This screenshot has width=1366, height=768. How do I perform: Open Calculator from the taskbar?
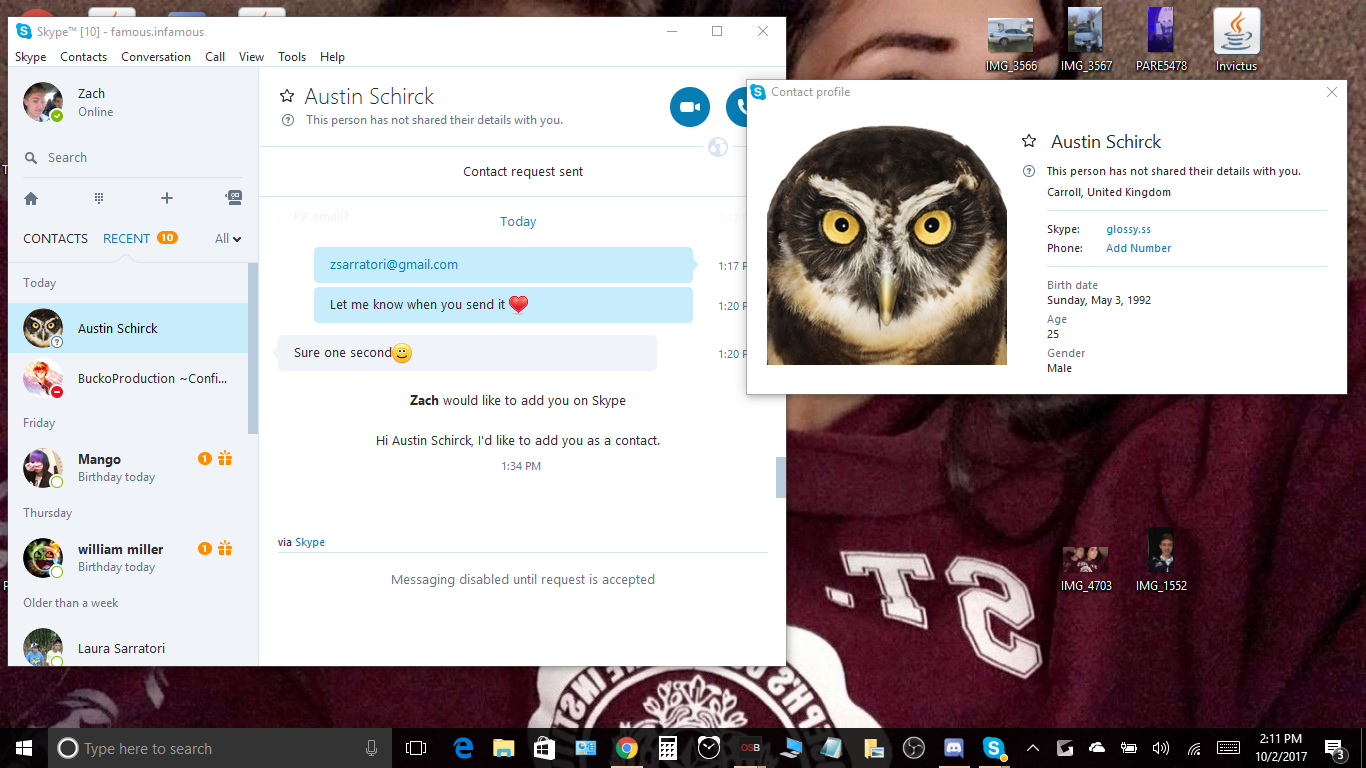pyautogui.click(x=668, y=748)
